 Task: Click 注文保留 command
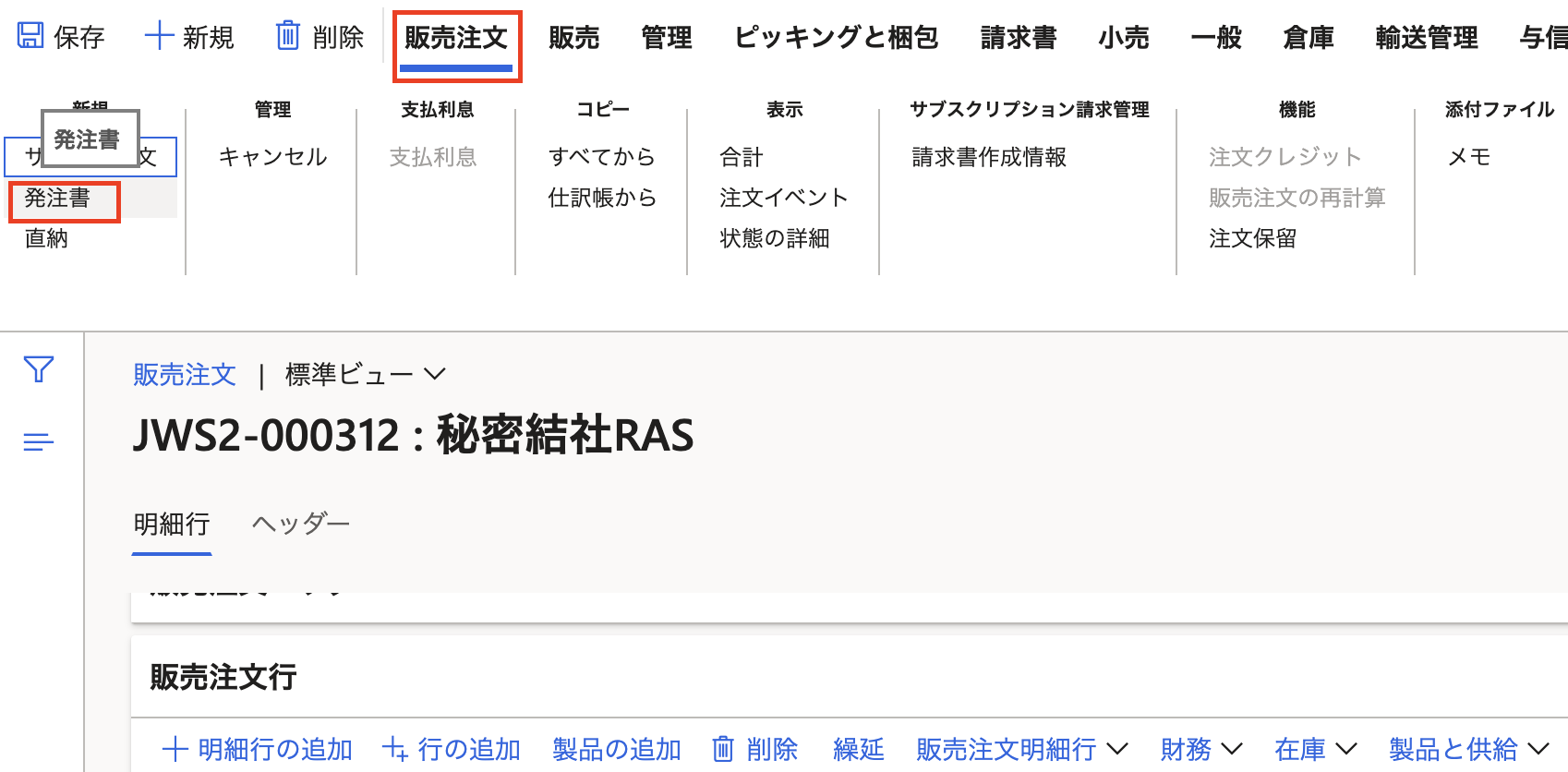pos(1253,238)
